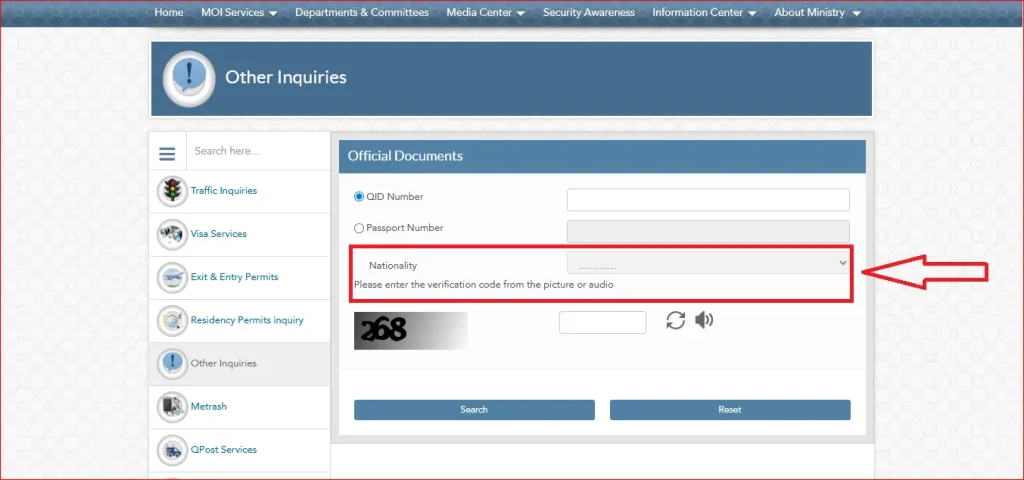Click the Residency Permits inquiry magnifier icon
This screenshot has height=480, width=1024.
[172, 321]
